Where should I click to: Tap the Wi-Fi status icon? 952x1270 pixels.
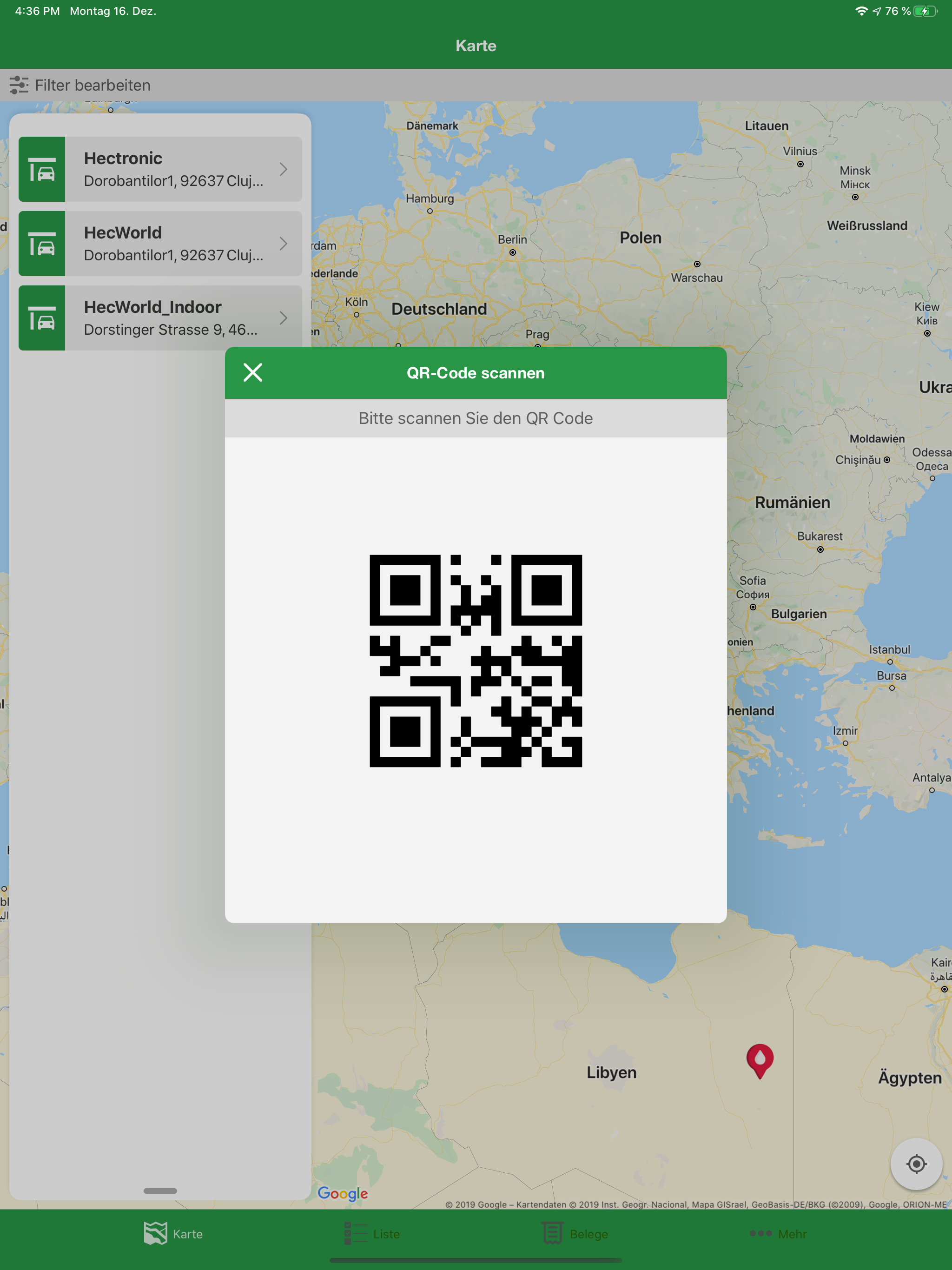click(861, 11)
